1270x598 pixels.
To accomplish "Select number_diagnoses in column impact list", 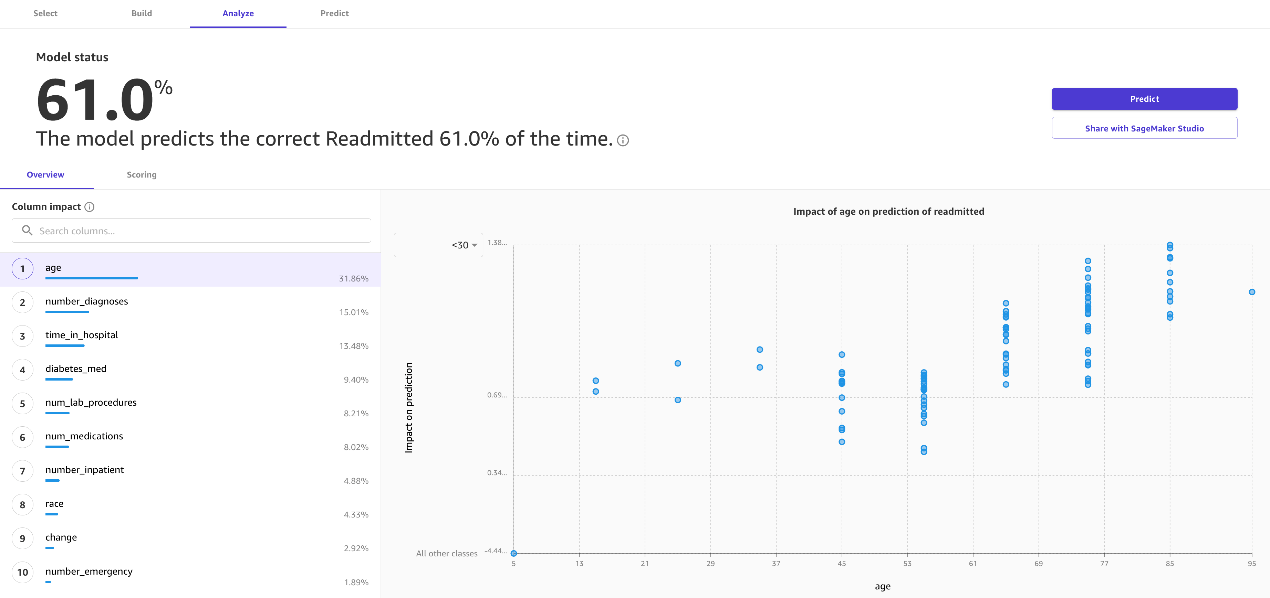I will (190, 303).
